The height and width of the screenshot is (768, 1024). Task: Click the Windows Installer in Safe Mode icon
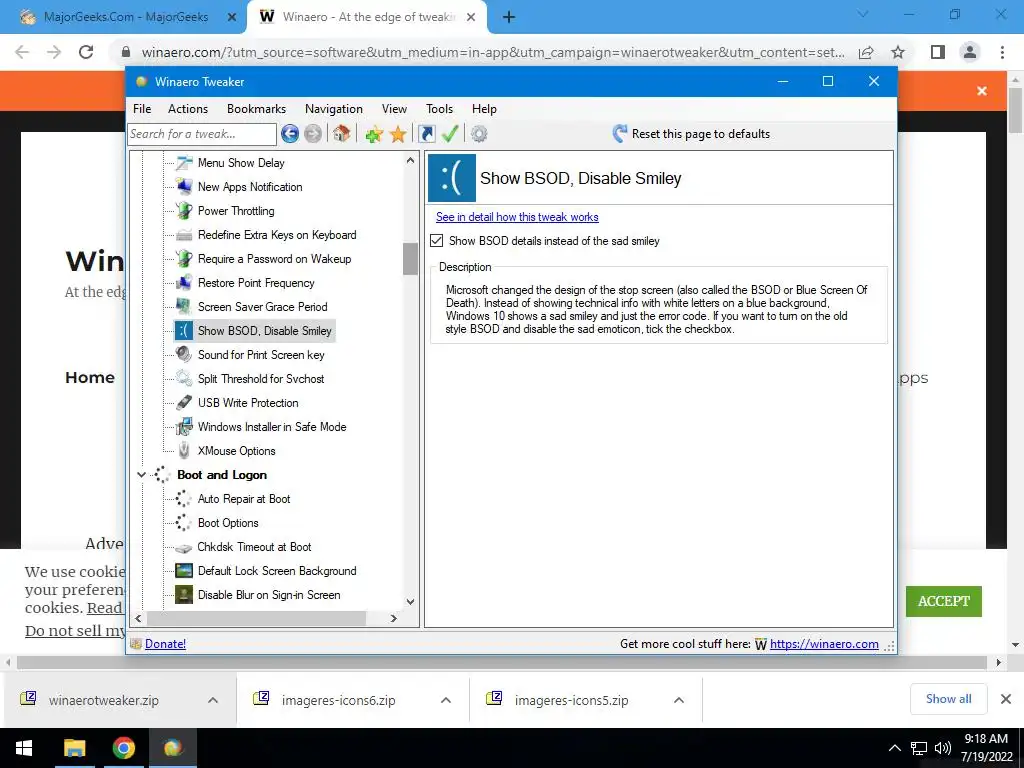point(184,427)
